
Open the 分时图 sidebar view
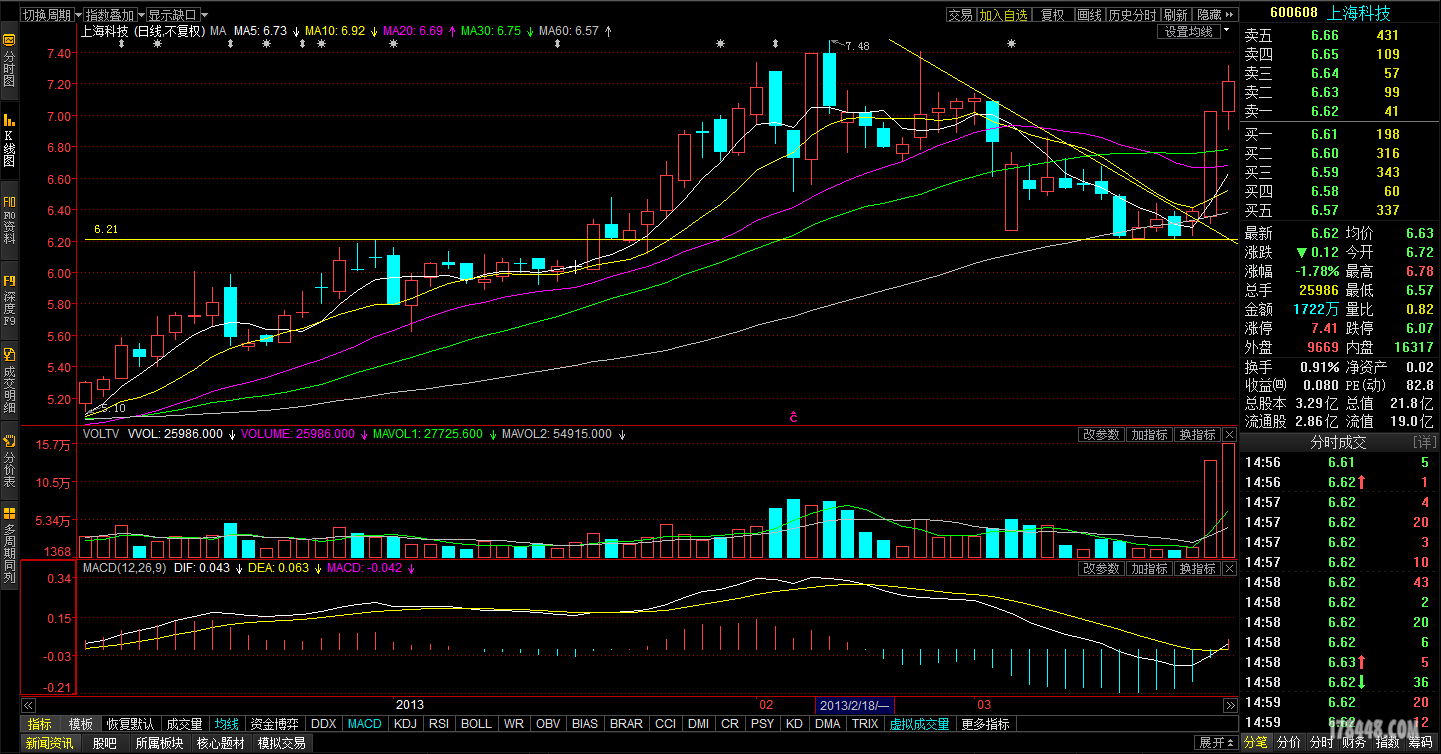[9, 62]
